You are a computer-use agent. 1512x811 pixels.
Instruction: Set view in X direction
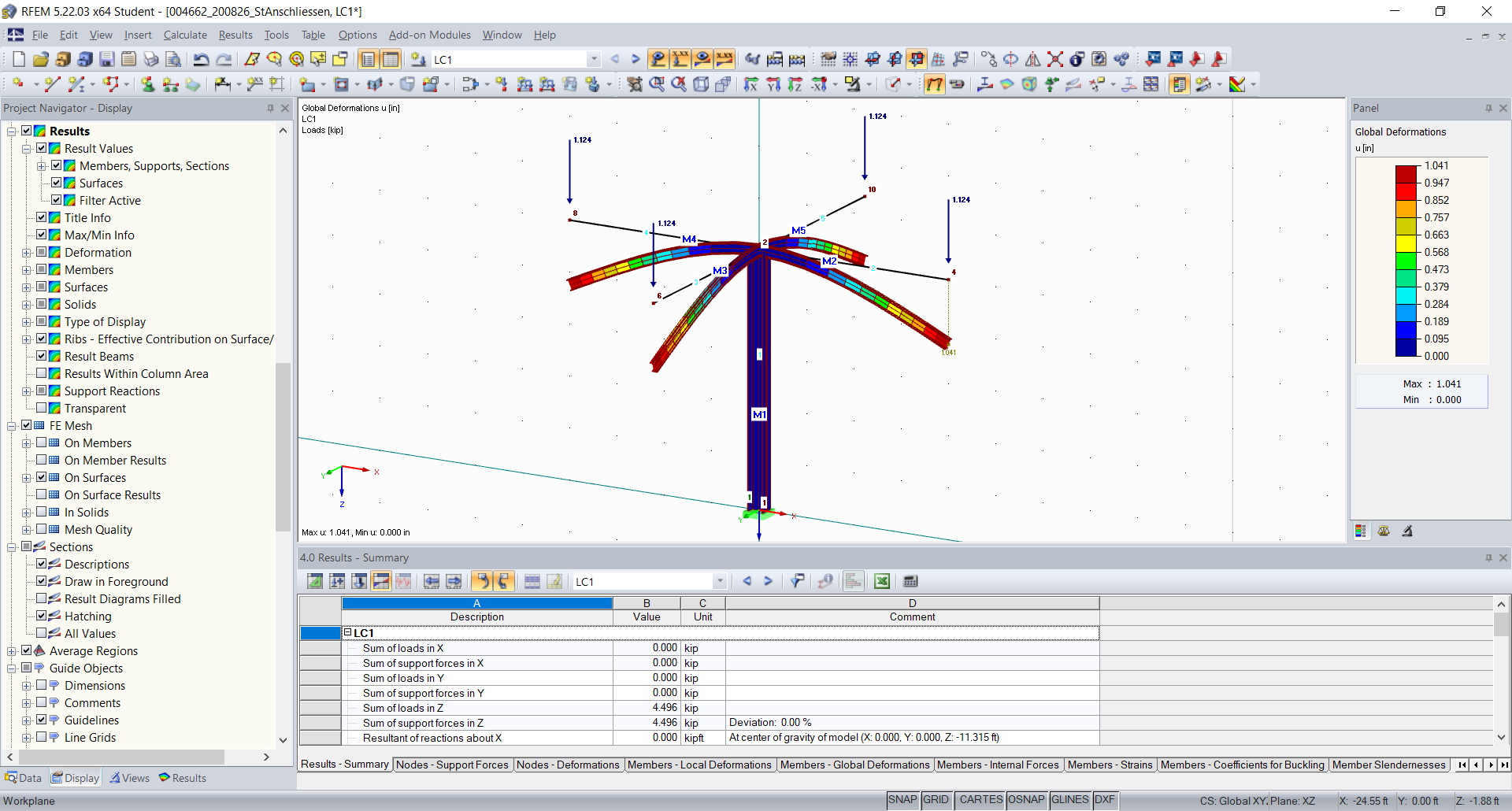750,83
